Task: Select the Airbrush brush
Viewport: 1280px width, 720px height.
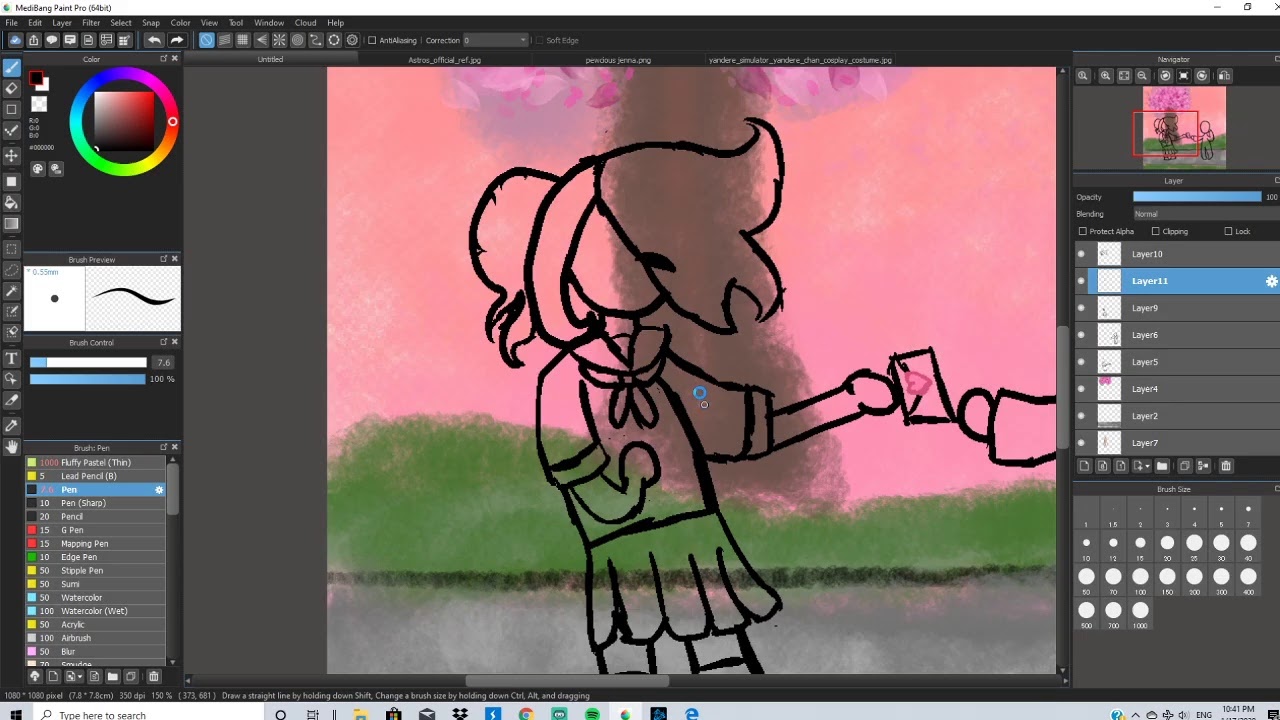Action: coord(96,638)
